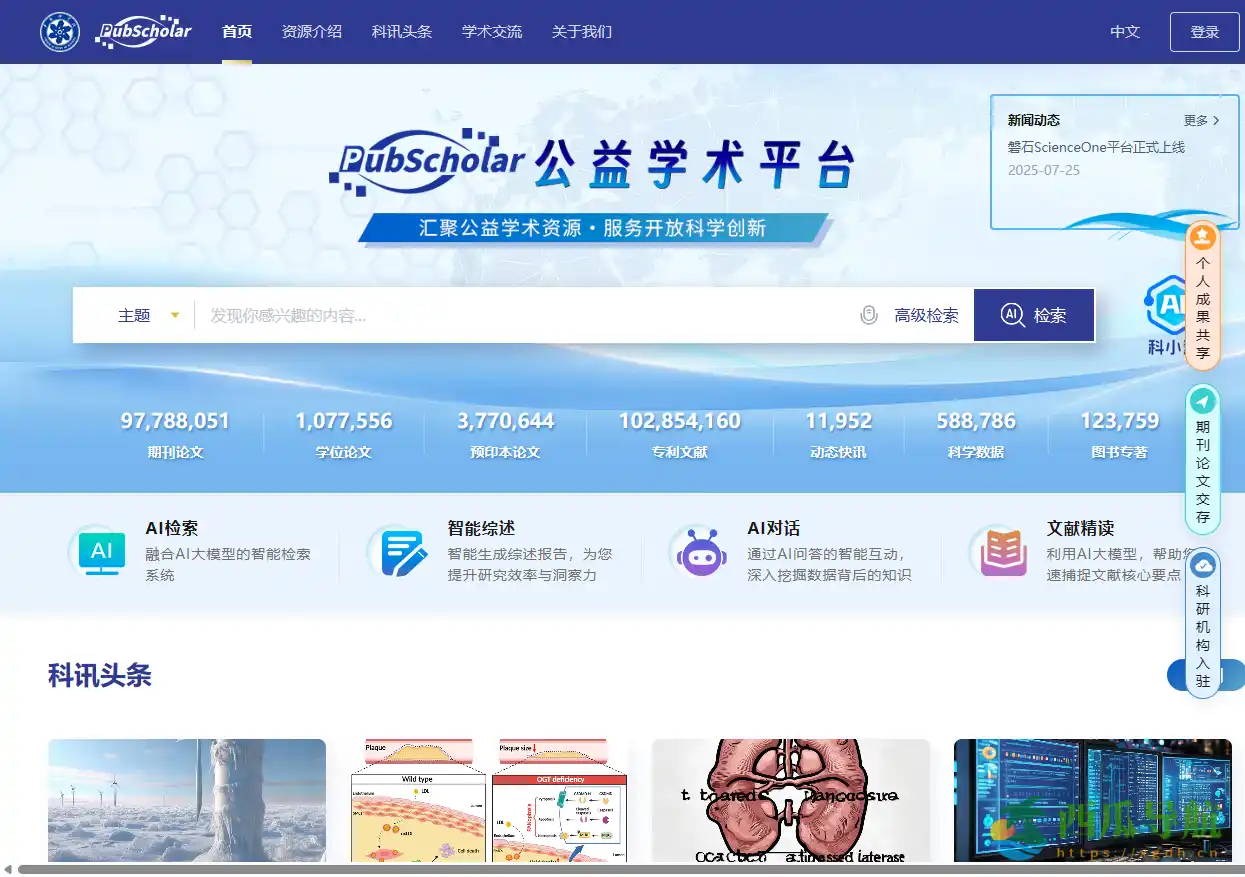The image size is (1245, 877).
Task: Open 高级检索 advanced search
Action: [x=925, y=315]
